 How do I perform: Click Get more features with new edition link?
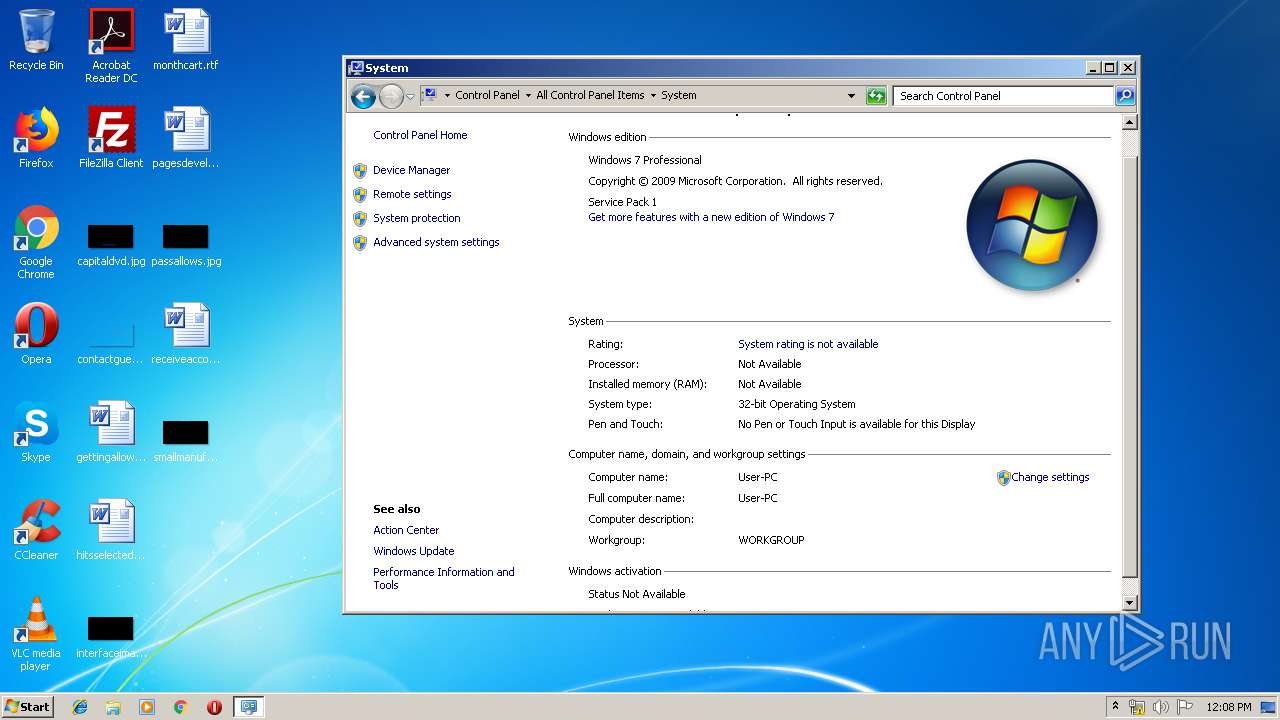pyautogui.click(x=711, y=217)
